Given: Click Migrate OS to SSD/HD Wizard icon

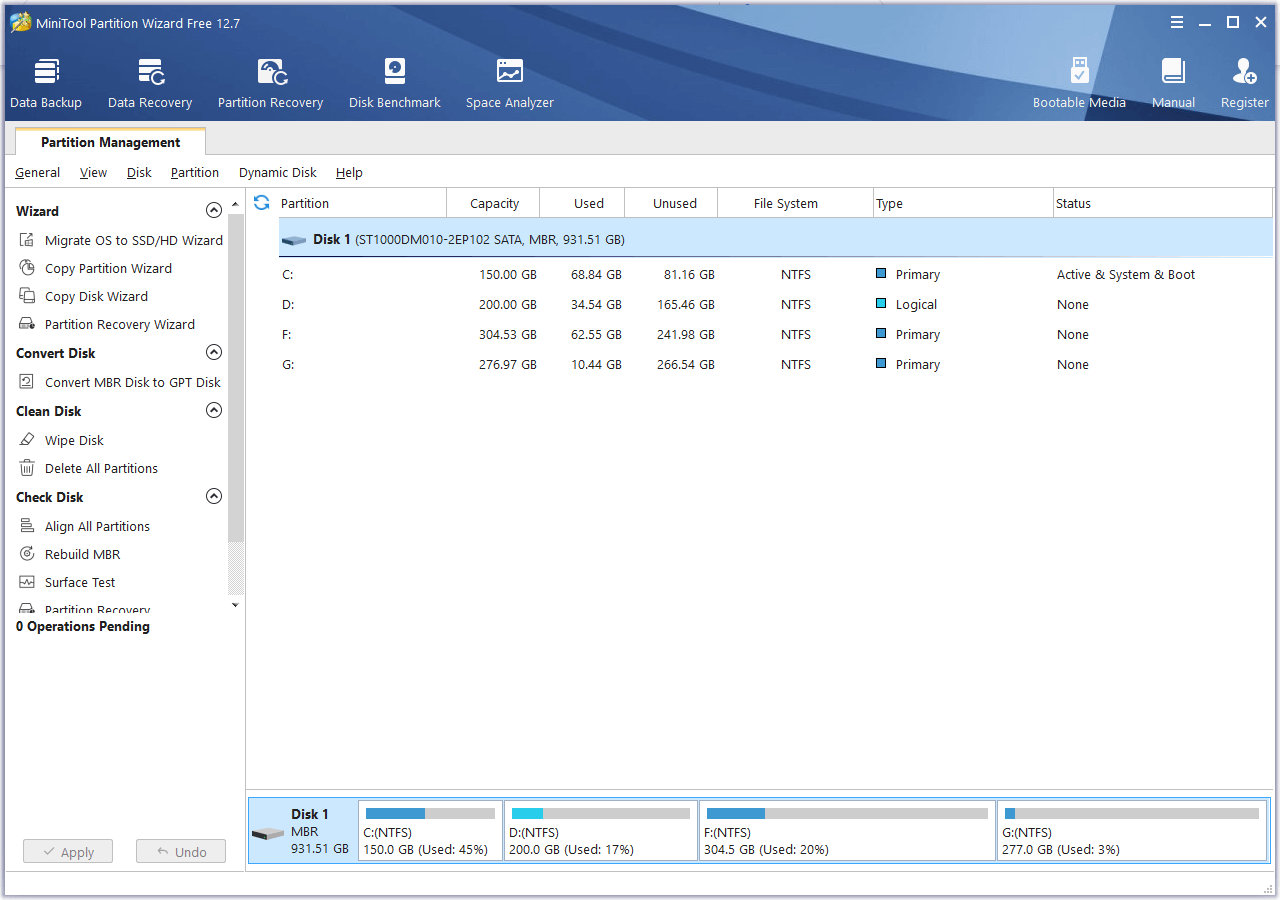Looking at the screenshot, I should tap(27, 240).
